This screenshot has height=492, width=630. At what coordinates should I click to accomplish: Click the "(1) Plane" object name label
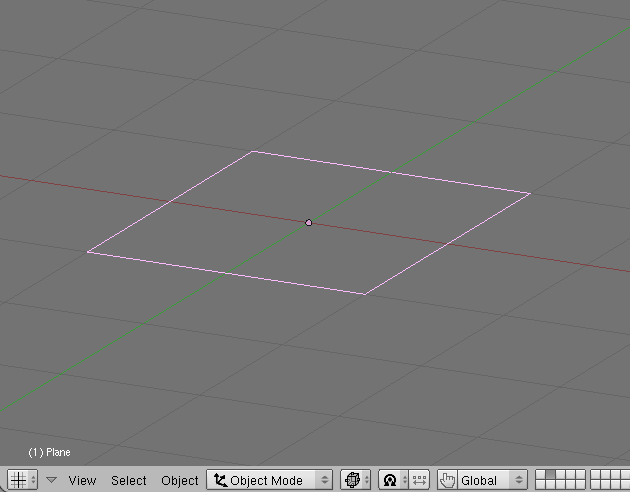(x=49, y=452)
